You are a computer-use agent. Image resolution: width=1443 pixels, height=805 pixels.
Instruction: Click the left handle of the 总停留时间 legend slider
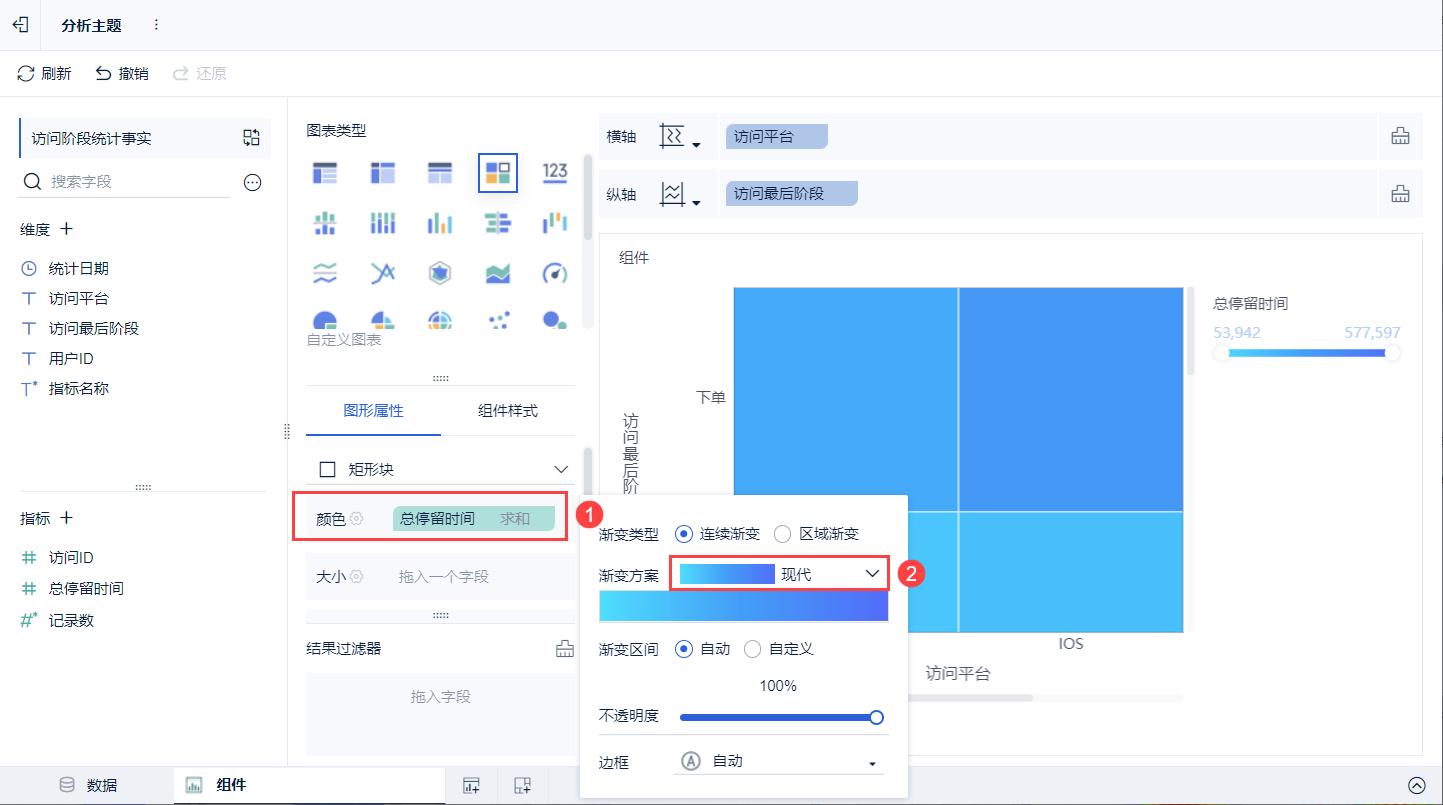(x=1221, y=353)
